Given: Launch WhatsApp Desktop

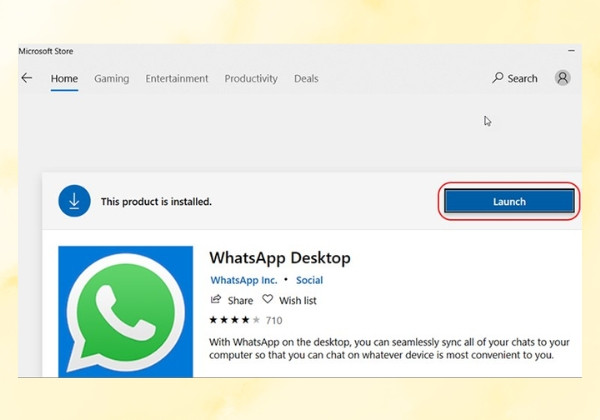Looking at the screenshot, I should tap(509, 201).
